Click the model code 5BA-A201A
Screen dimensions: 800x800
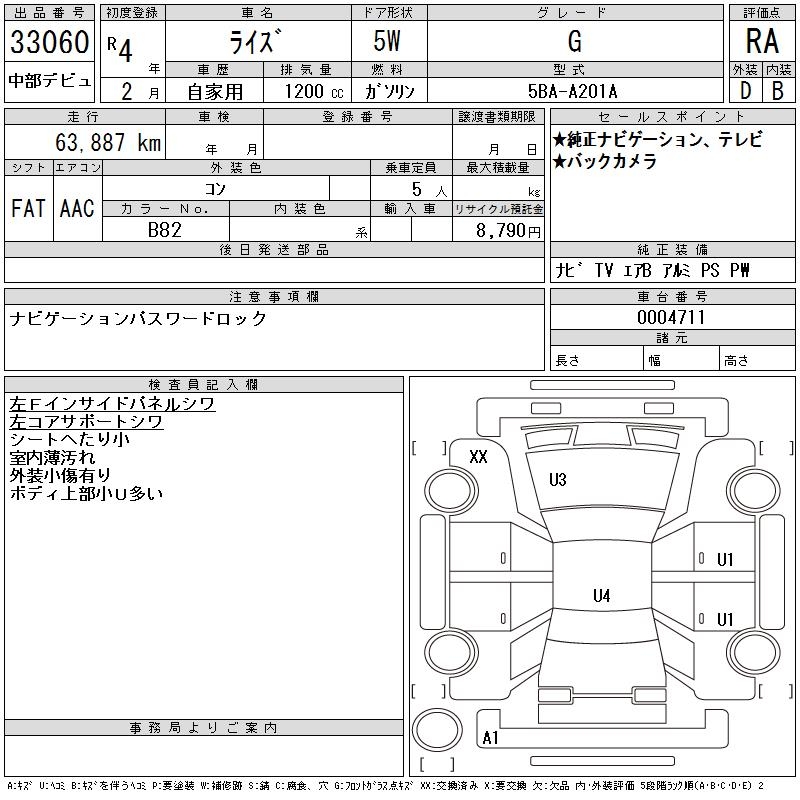pyautogui.click(x=572, y=92)
